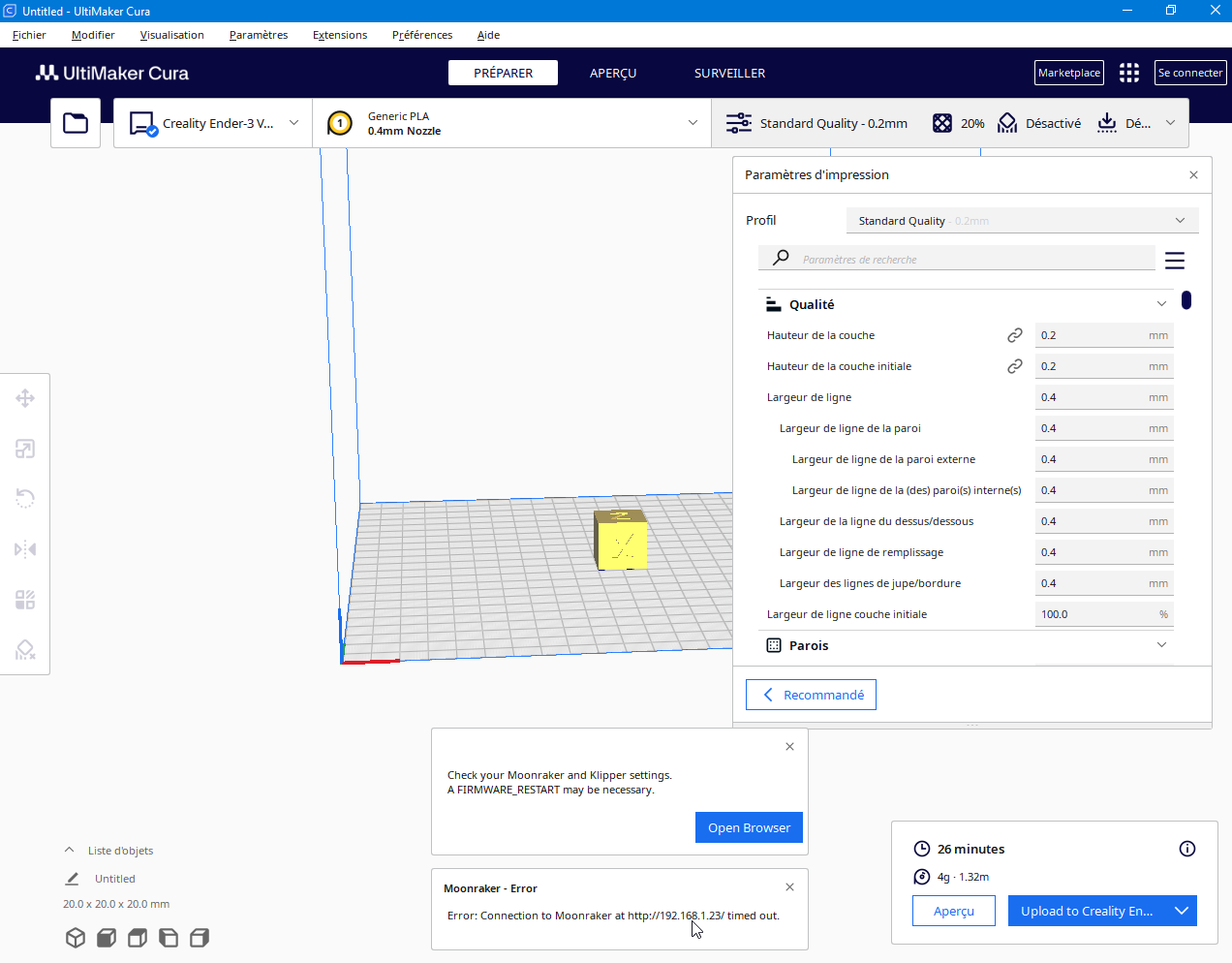Open the upload options dropdown arrow

point(1182,911)
